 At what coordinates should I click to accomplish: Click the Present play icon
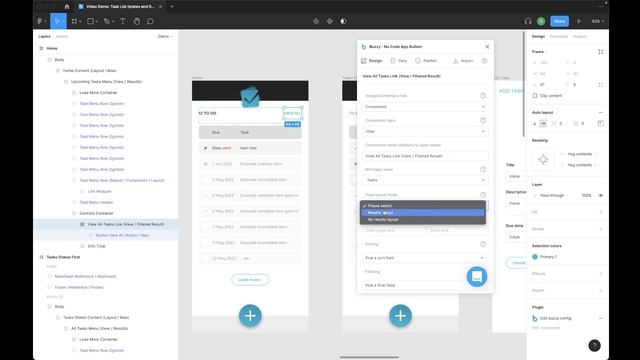tap(579, 21)
